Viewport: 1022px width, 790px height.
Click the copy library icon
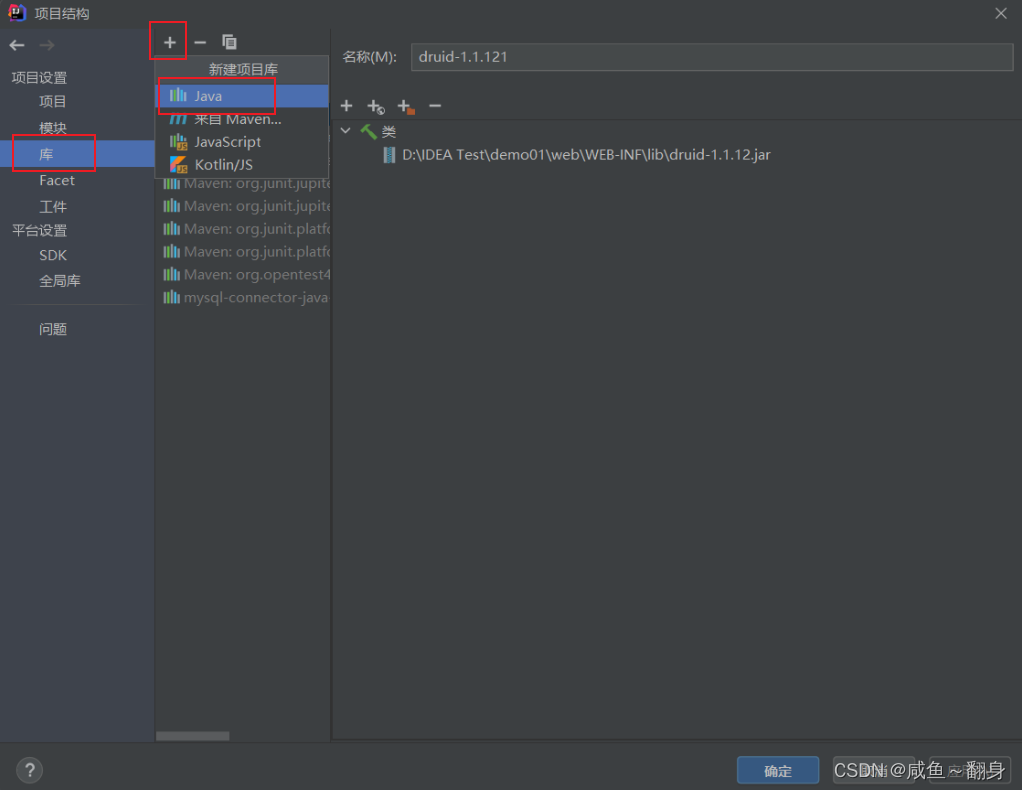[x=229, y=42]
